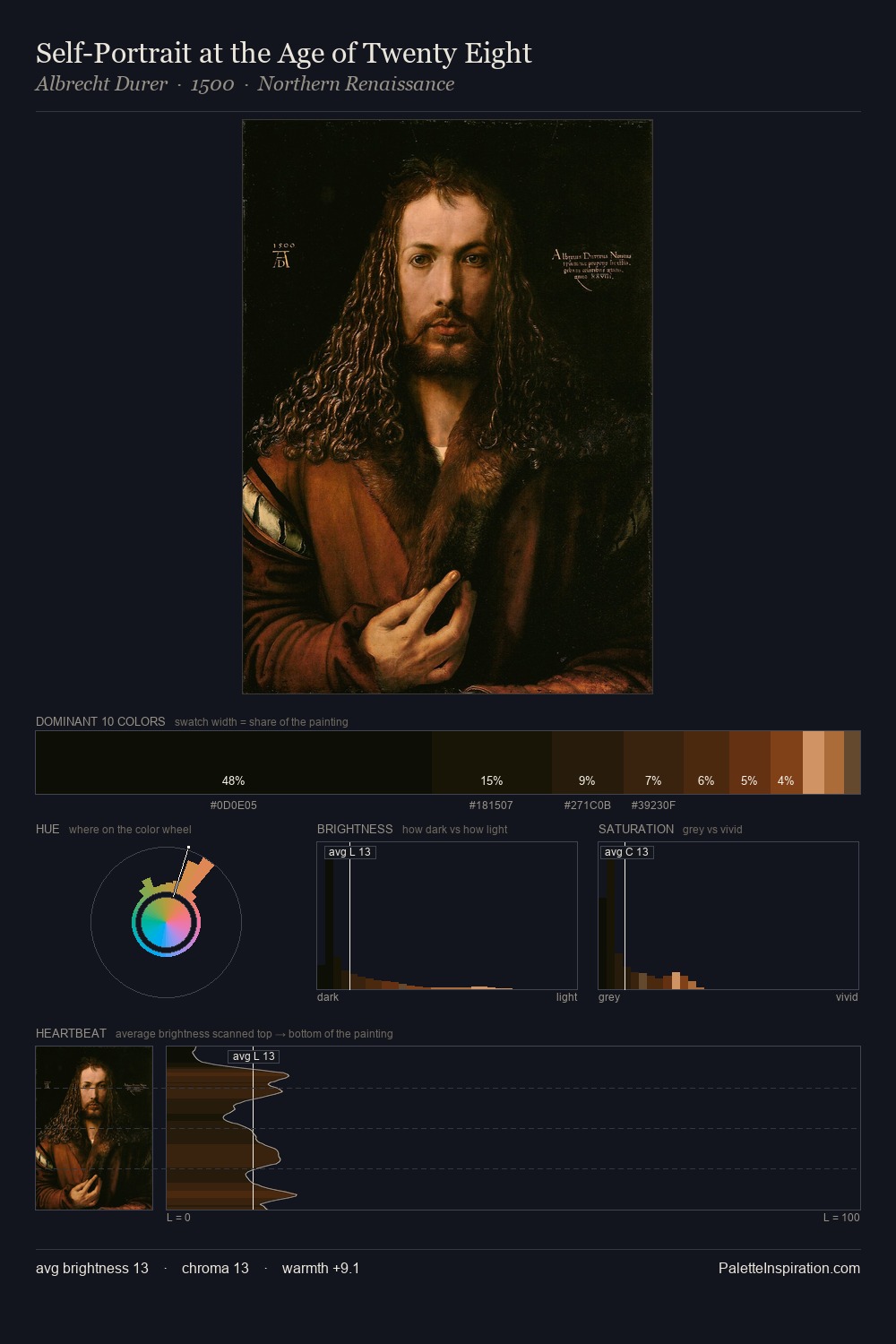Click the "DOMINANT 10 COLORS" heading
The width and height of the screenshot is (896, 1344).
click(100, 721)
